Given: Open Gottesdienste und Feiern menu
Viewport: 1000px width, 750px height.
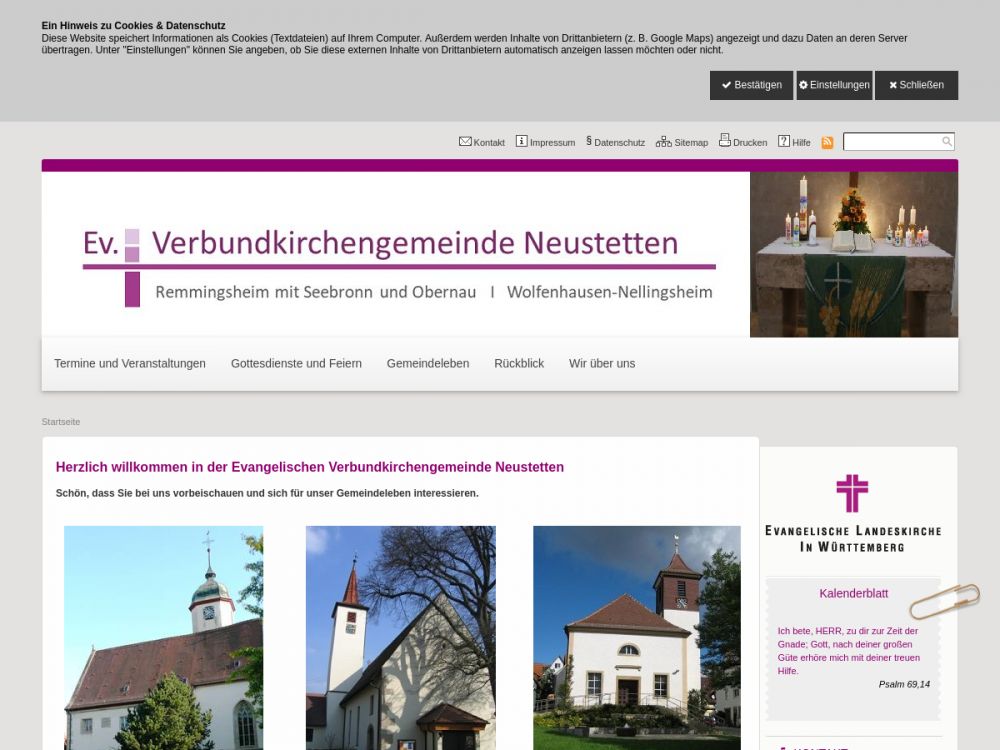Looking at the screenshot, I should 296,364.
